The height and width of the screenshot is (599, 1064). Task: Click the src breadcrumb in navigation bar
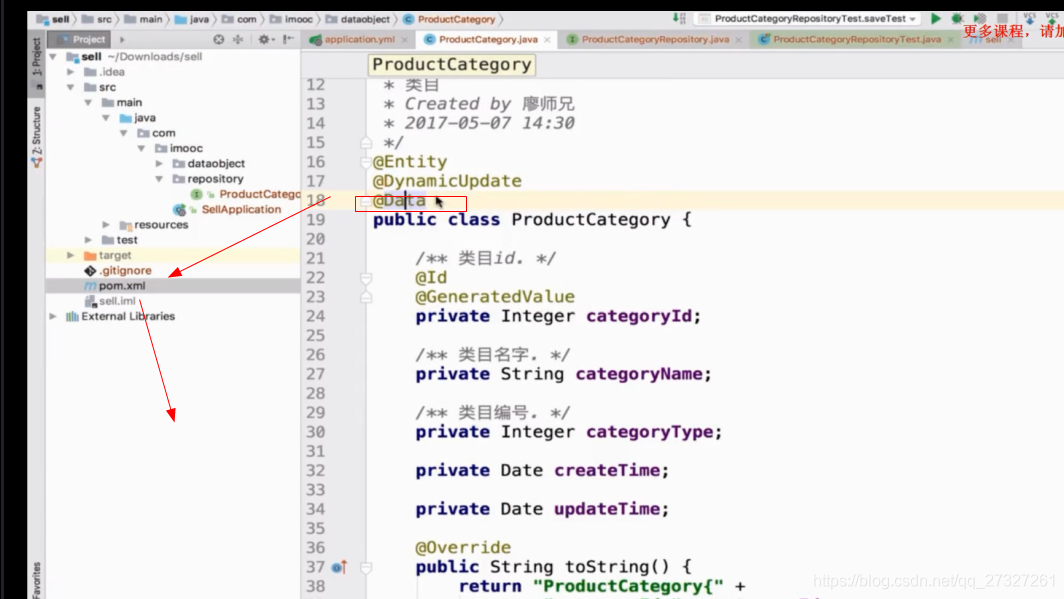(96, 20)
